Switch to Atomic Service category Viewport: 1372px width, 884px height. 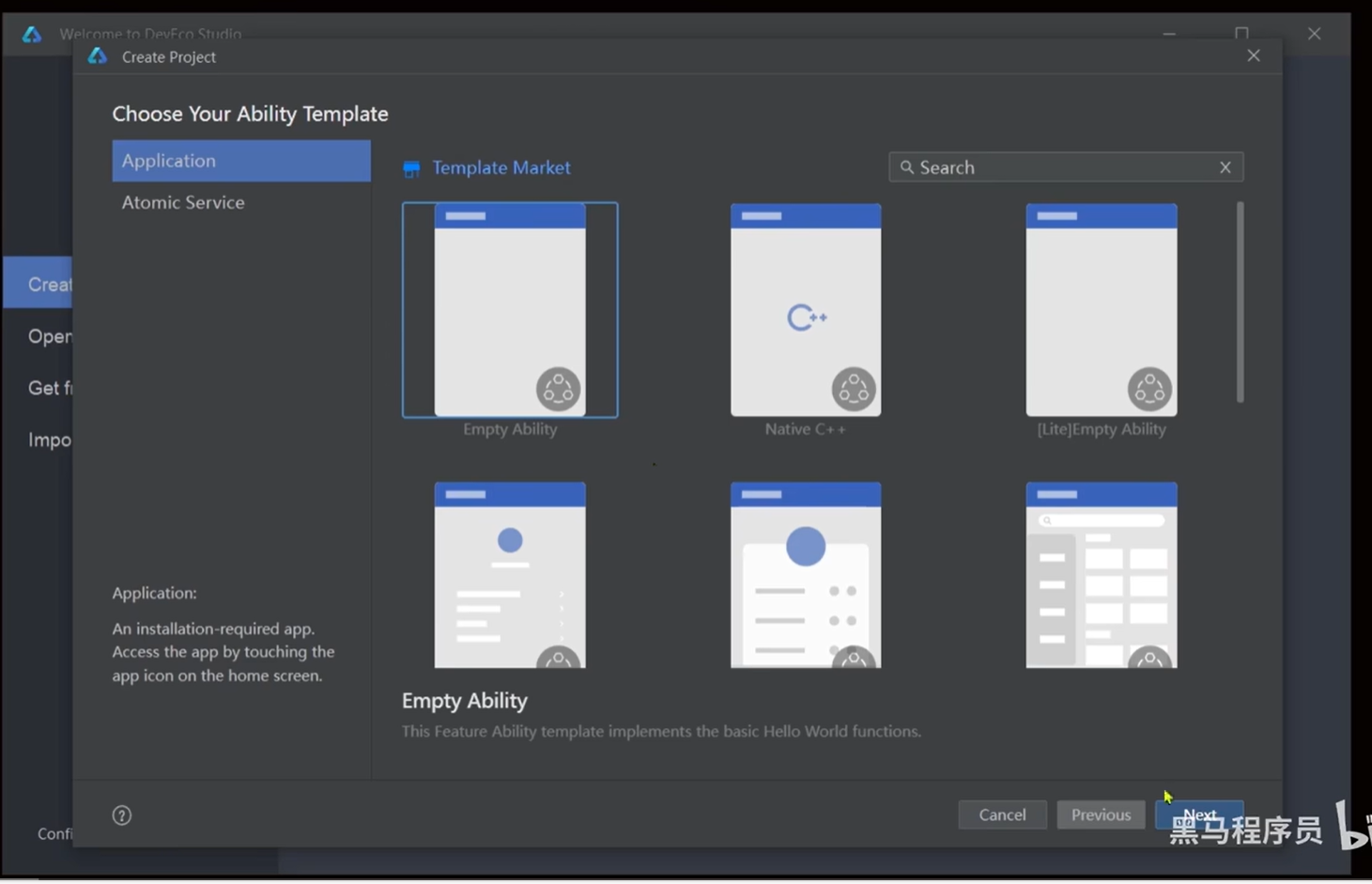(x=184, y=202)
